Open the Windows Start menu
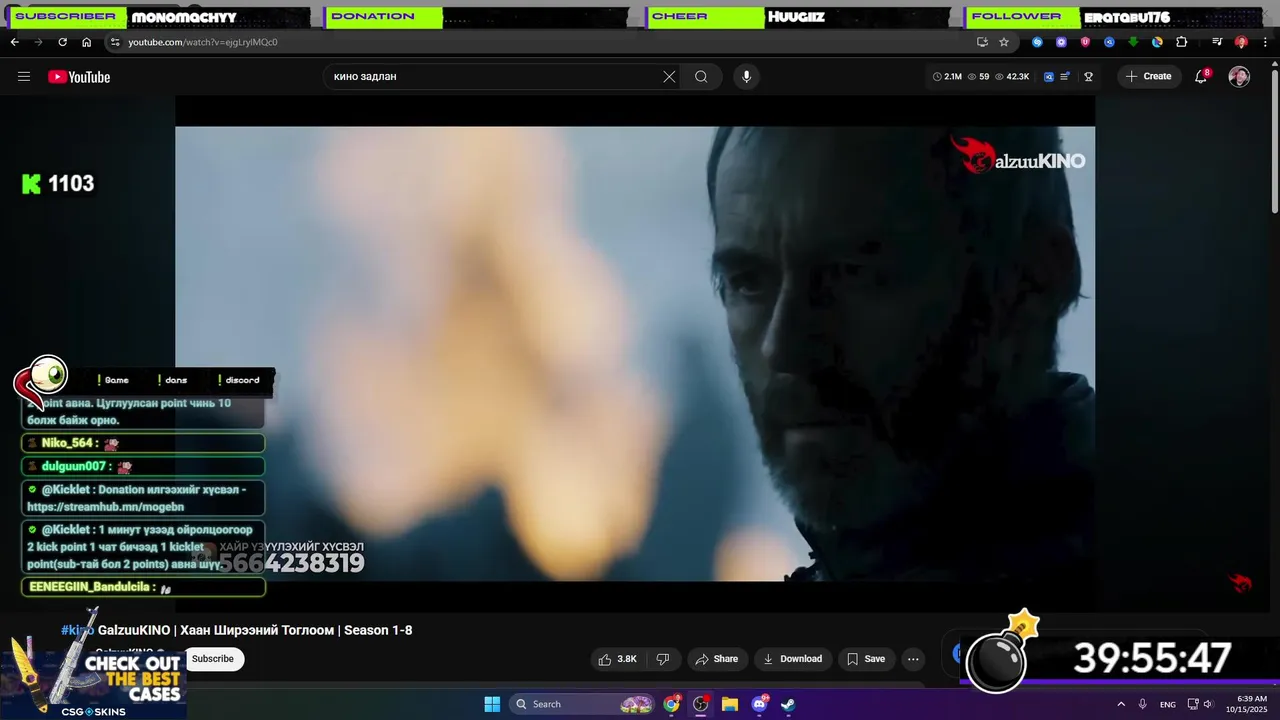 click(x=492, y=704)
